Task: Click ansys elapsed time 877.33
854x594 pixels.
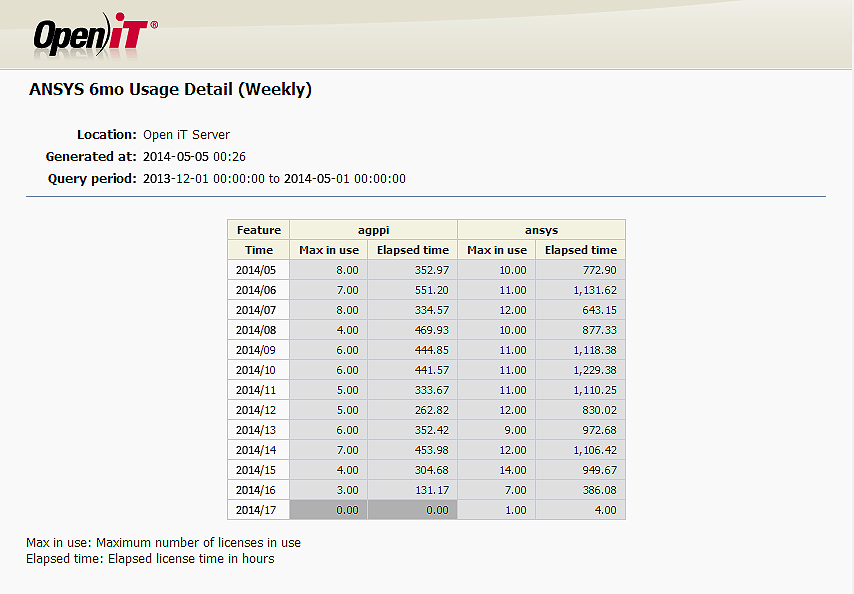Action: [x=581, y=330]
